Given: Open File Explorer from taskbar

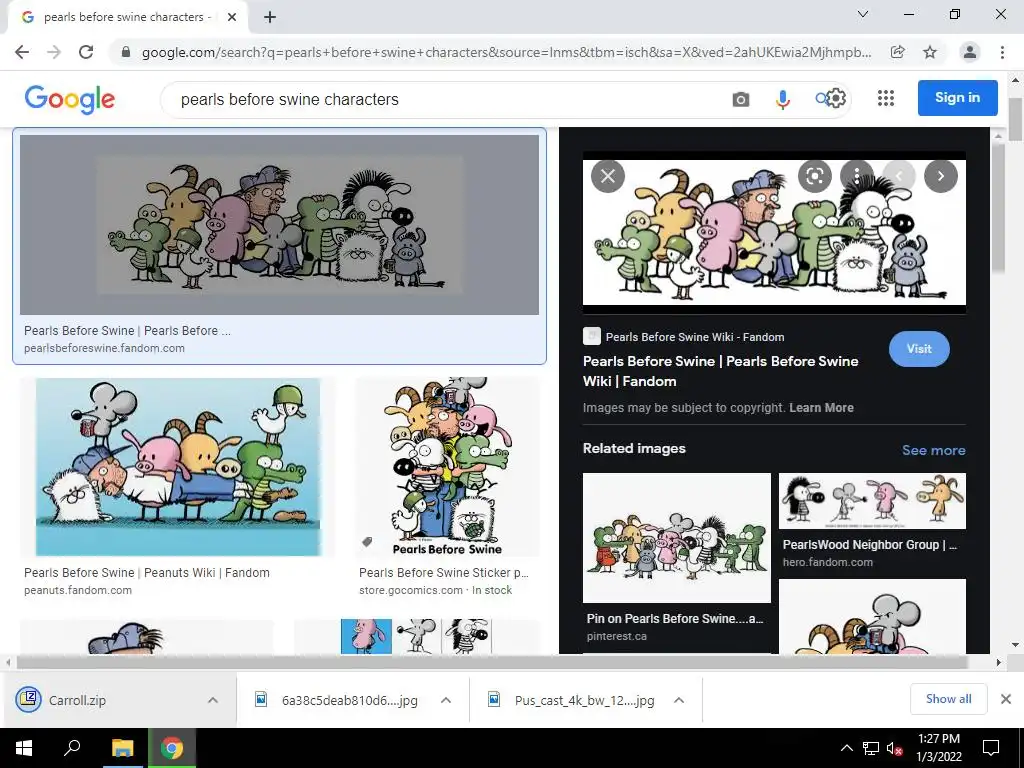Looking at the screenshot, I should (122, 748).
